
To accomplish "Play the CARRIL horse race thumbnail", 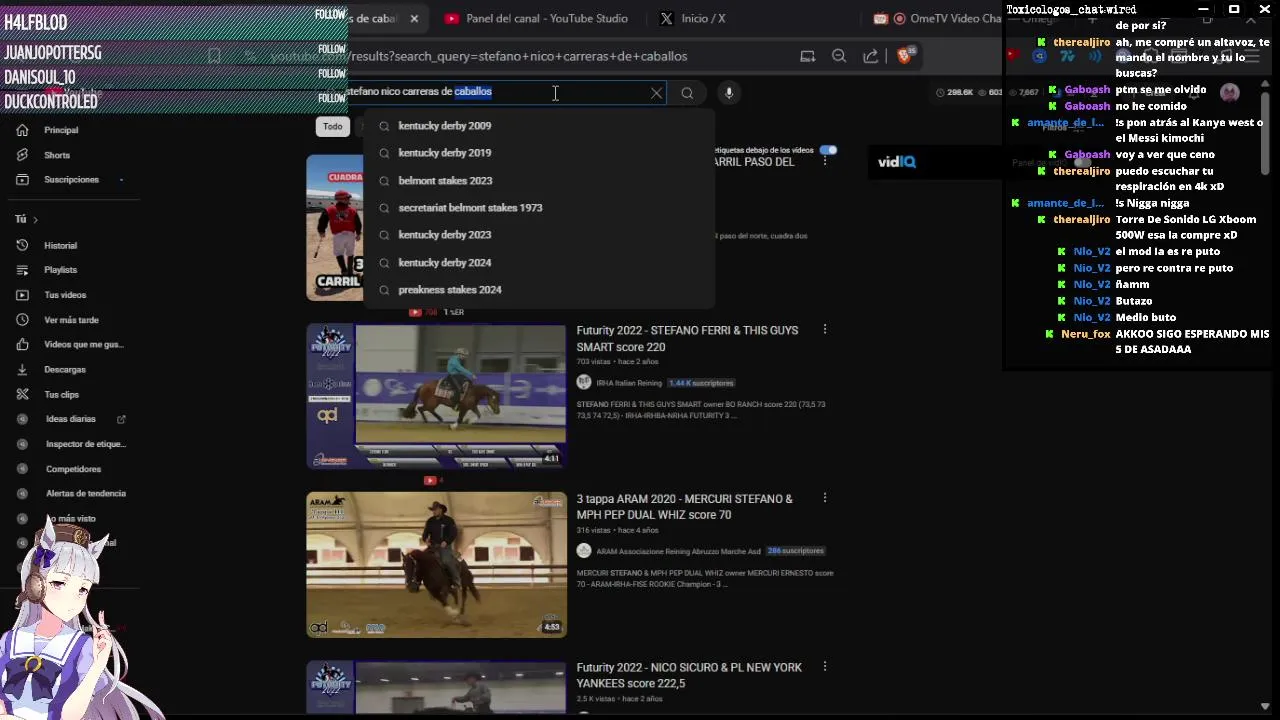I will pos(335,227).
